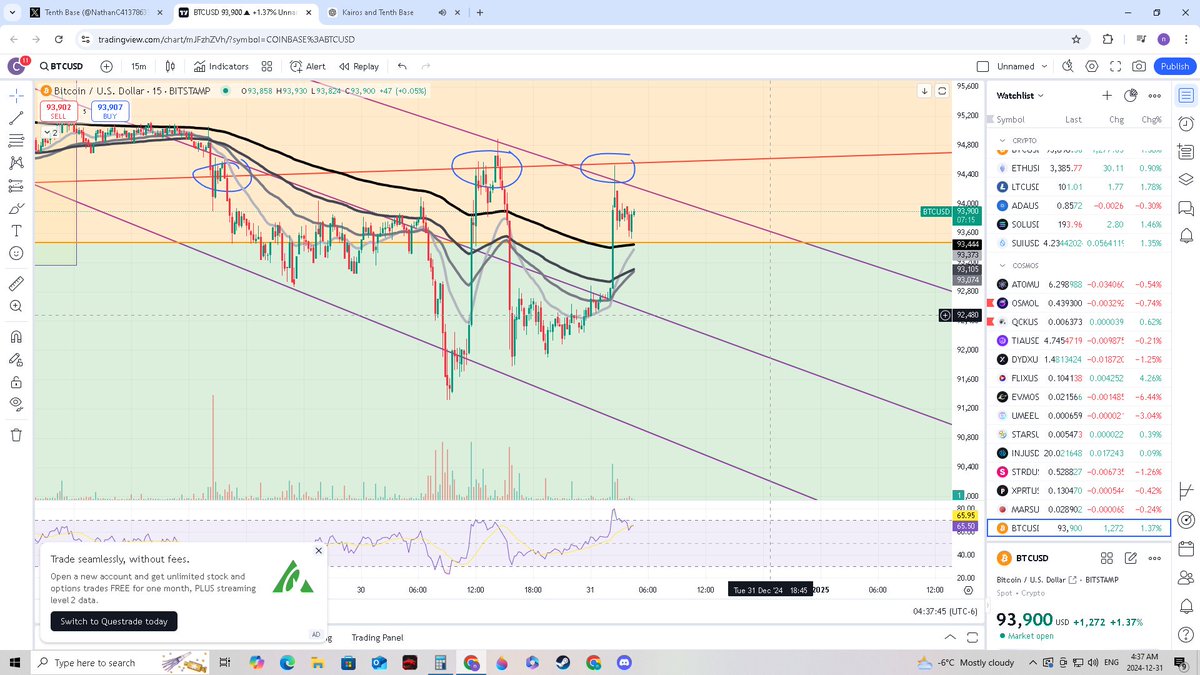
Task: Click the red SELL 93,902 button
Action: pos(59,111)
